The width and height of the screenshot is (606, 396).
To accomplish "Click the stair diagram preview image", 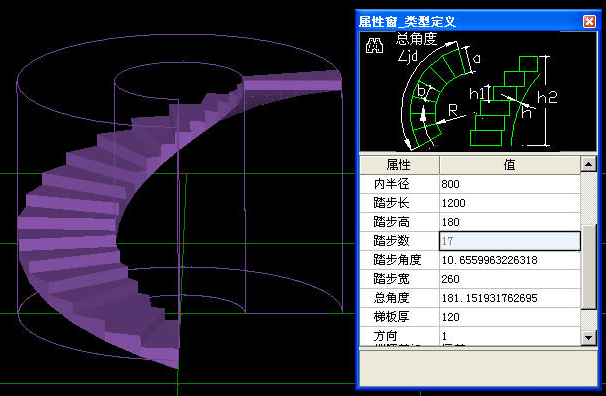I will (x=478, y=91).
